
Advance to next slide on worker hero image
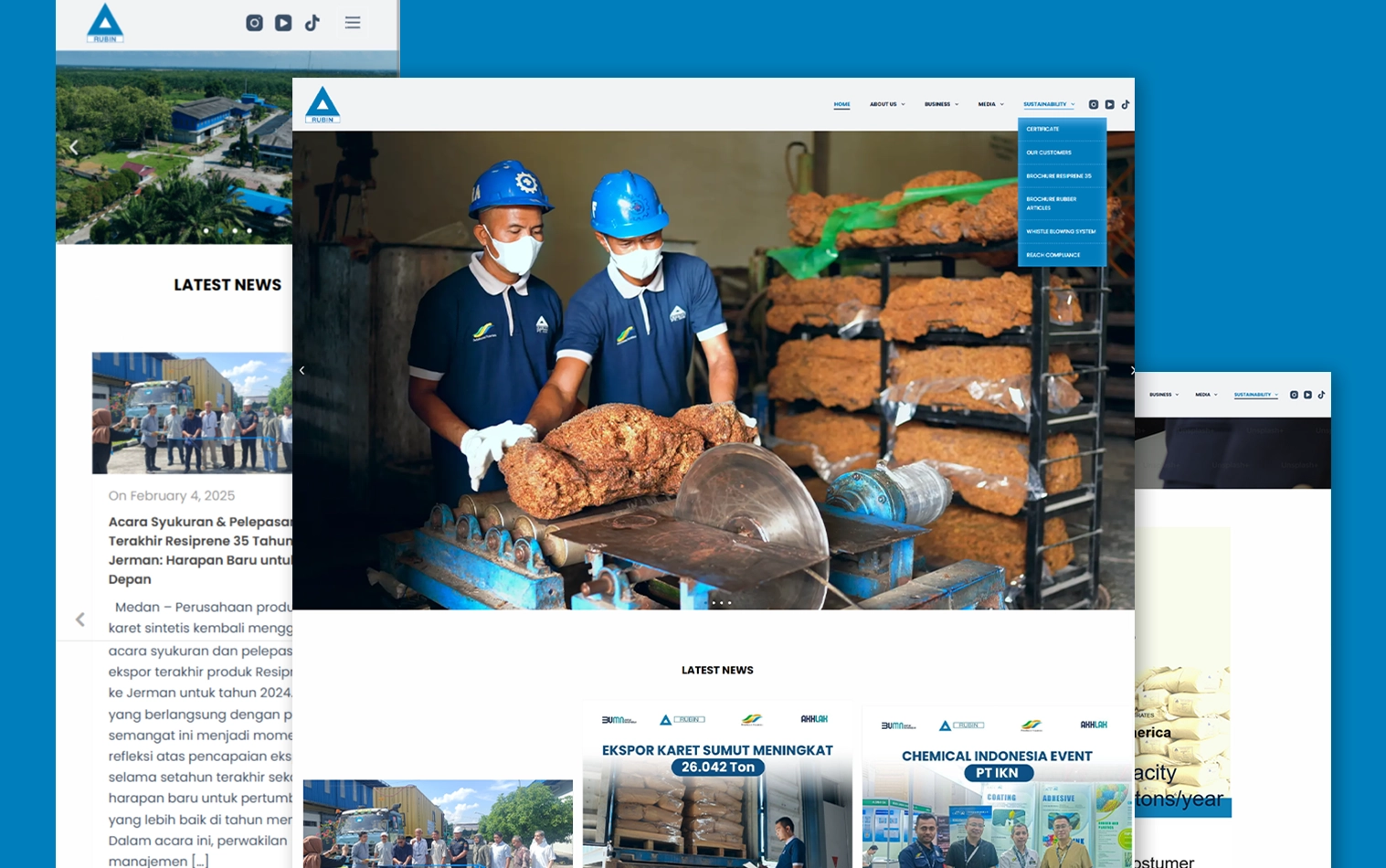(1132, 370)
